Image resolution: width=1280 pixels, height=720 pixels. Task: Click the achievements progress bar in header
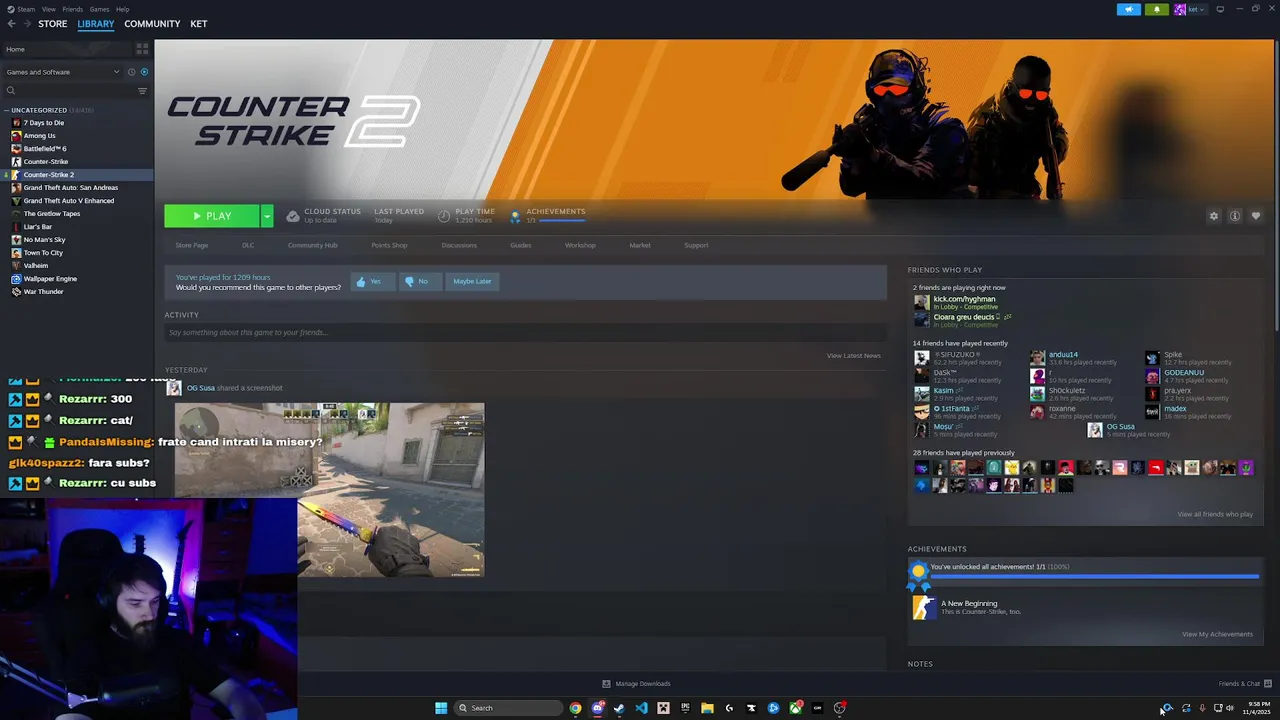click(x=563, y=220)
